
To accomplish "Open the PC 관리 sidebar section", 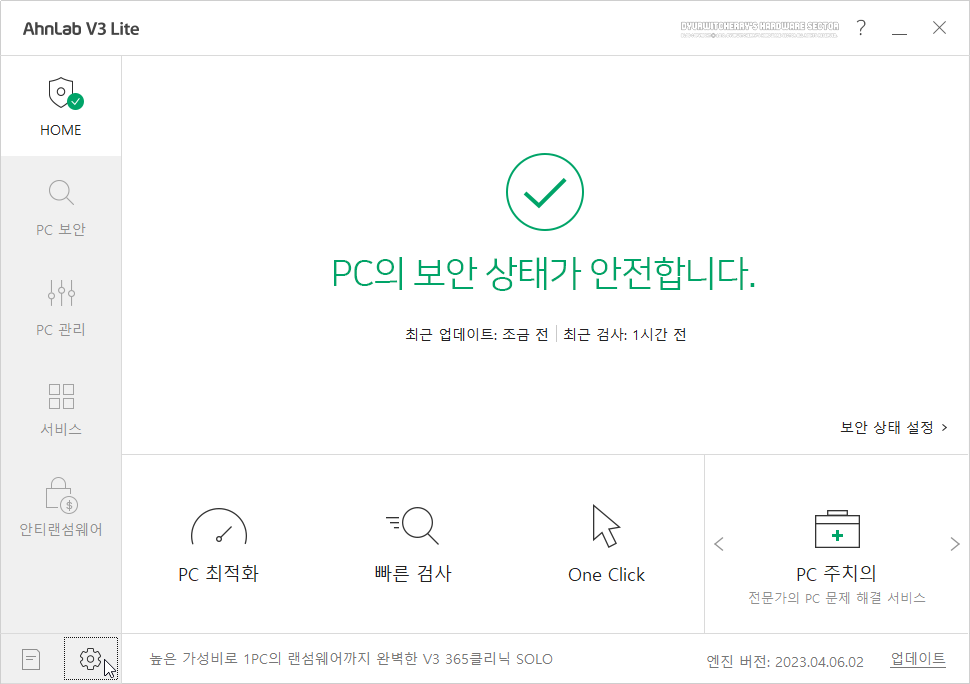I will coord(61,307).
